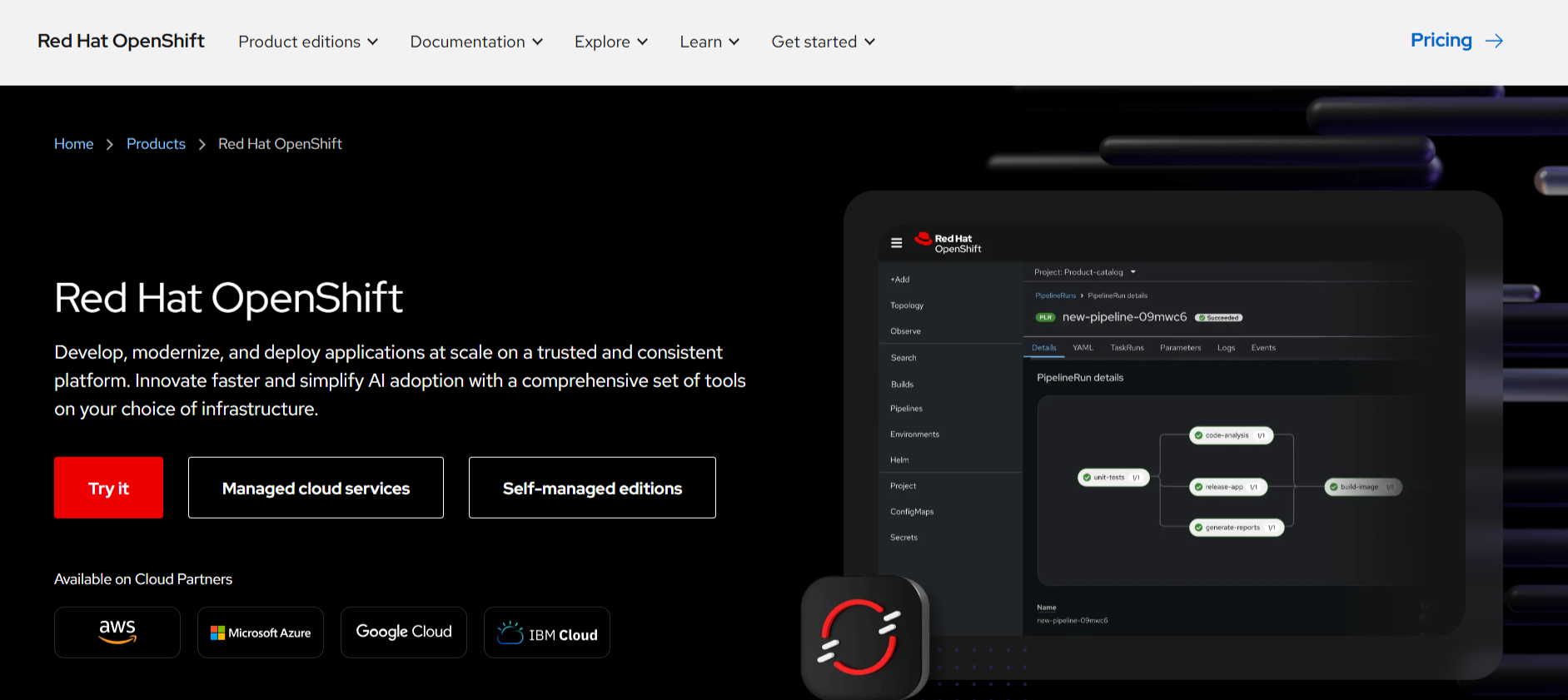Viewport: 1568px width, 700px height.
Task: Click the "new-pipeline-09mwc6" pipeline title
Action: (1124, 317)
